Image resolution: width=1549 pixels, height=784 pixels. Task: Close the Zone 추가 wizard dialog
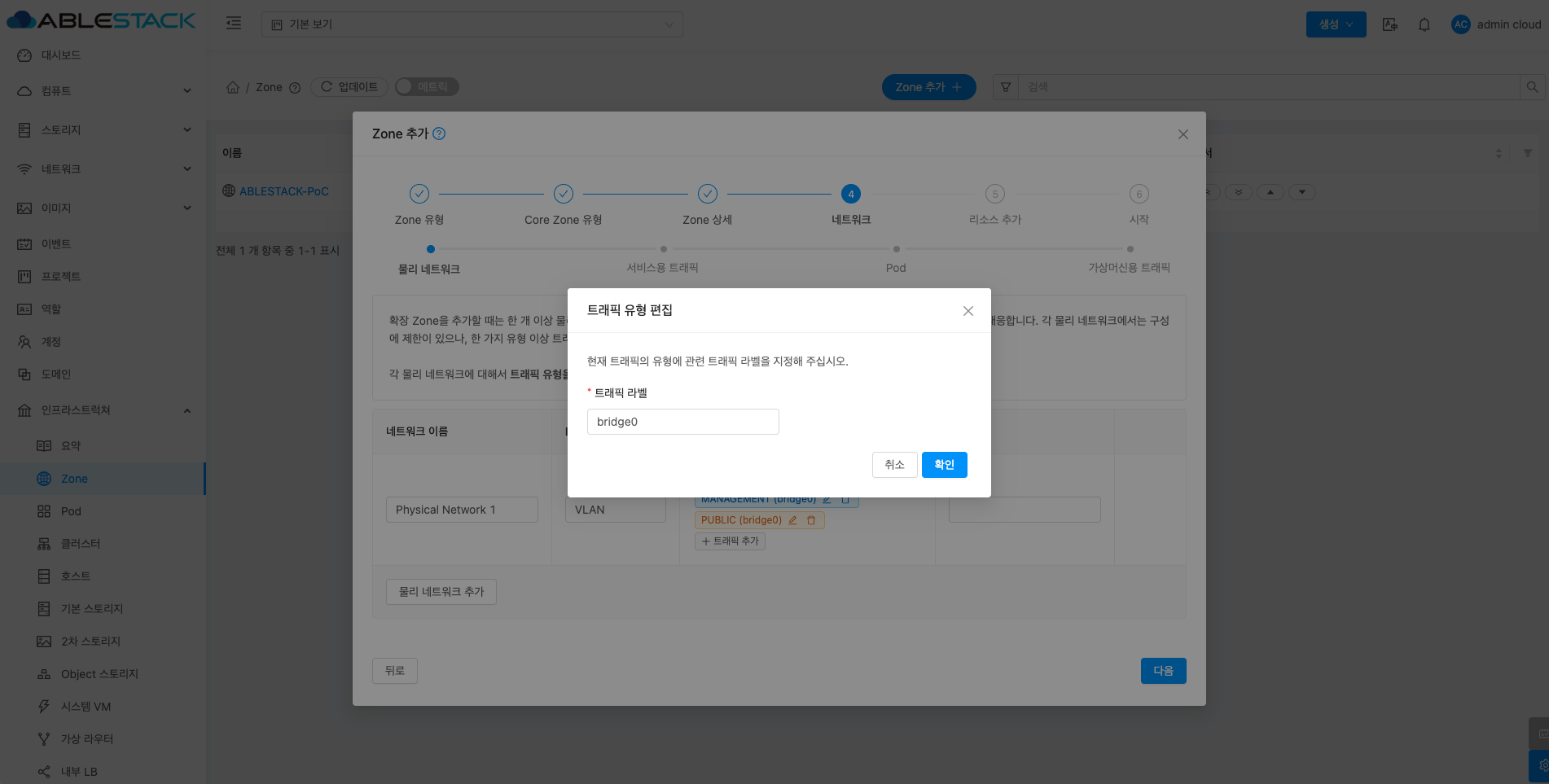click(1183, 134)
